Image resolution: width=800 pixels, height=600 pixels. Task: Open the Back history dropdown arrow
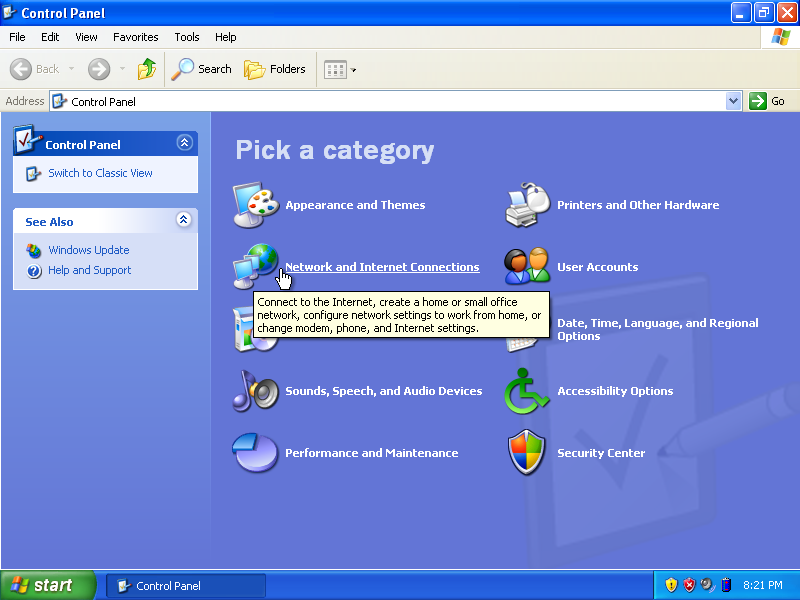click(71, 69)
